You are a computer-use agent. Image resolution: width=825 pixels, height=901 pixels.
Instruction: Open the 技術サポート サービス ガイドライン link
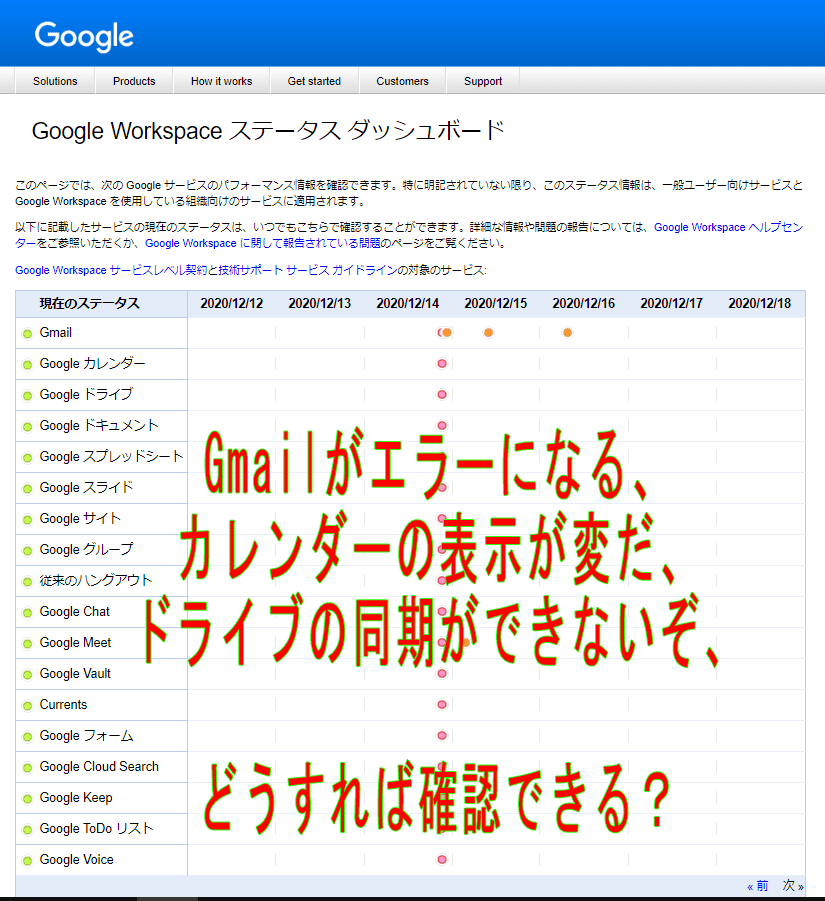pos(329,270)
